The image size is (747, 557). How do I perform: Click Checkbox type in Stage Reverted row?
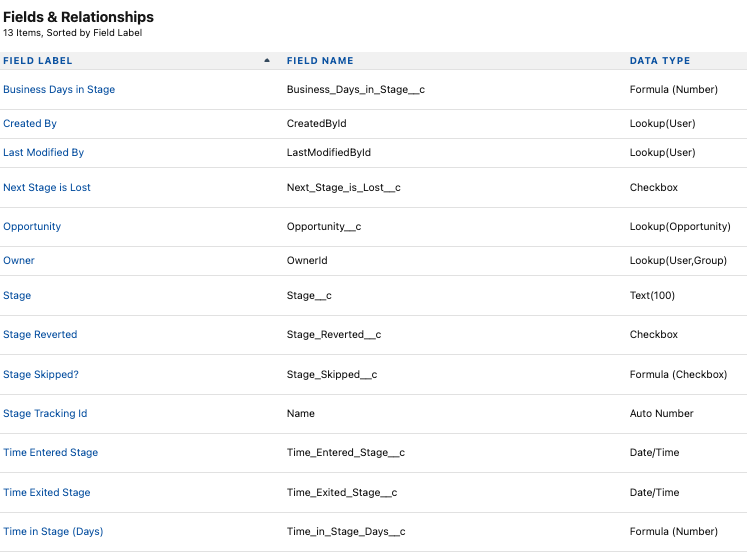(654, 334)
